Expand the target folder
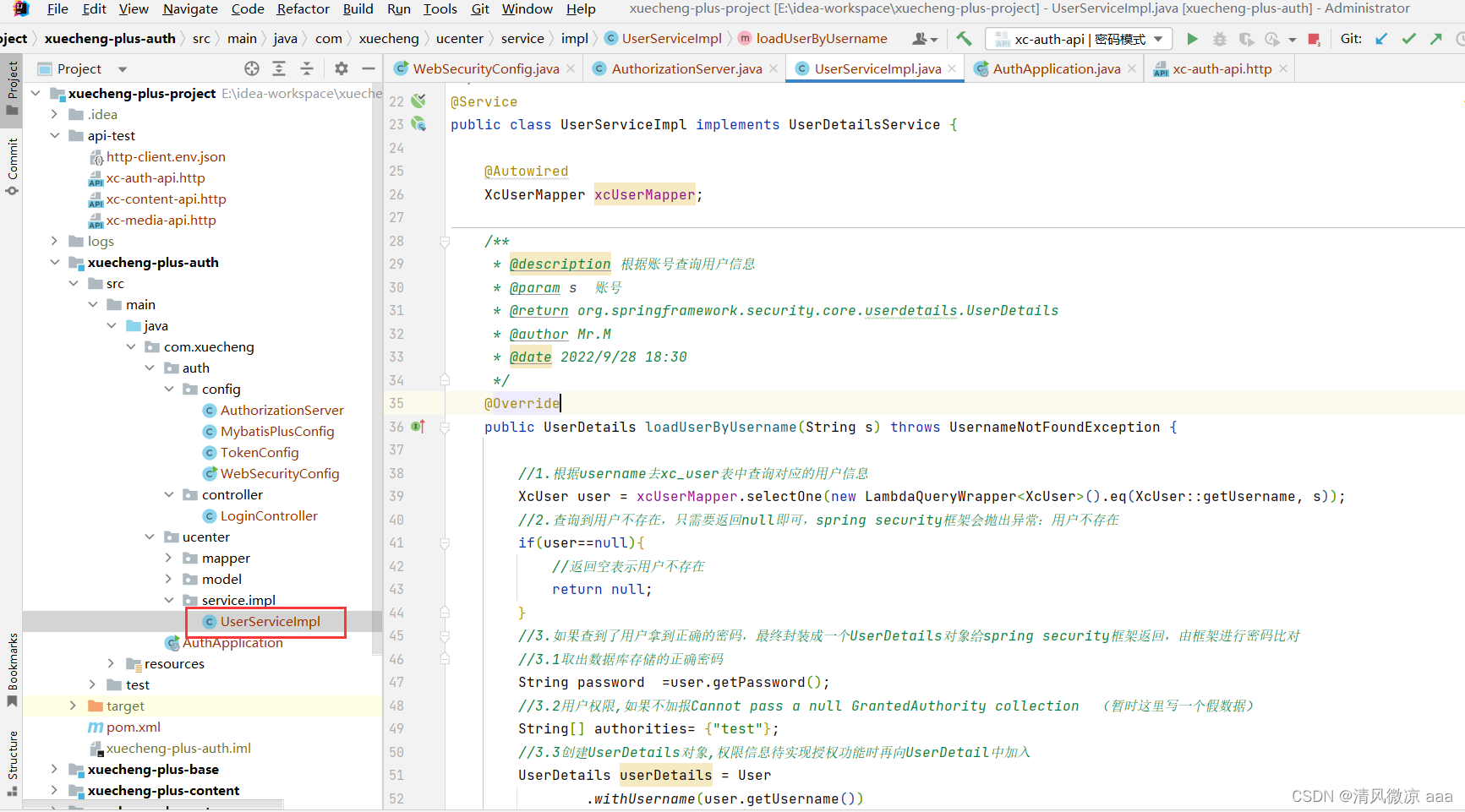This screenshot has height=812, width=1465. [x=74, y=706]
